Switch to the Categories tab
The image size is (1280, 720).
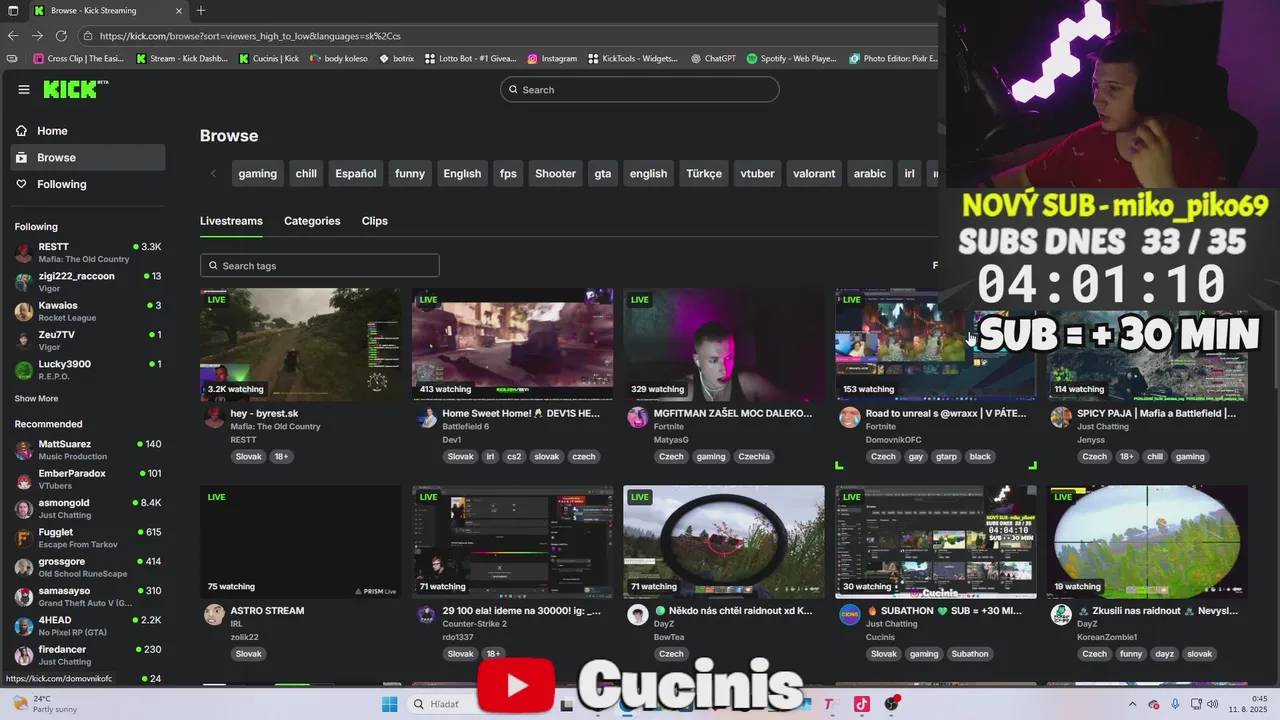point(312,221)
